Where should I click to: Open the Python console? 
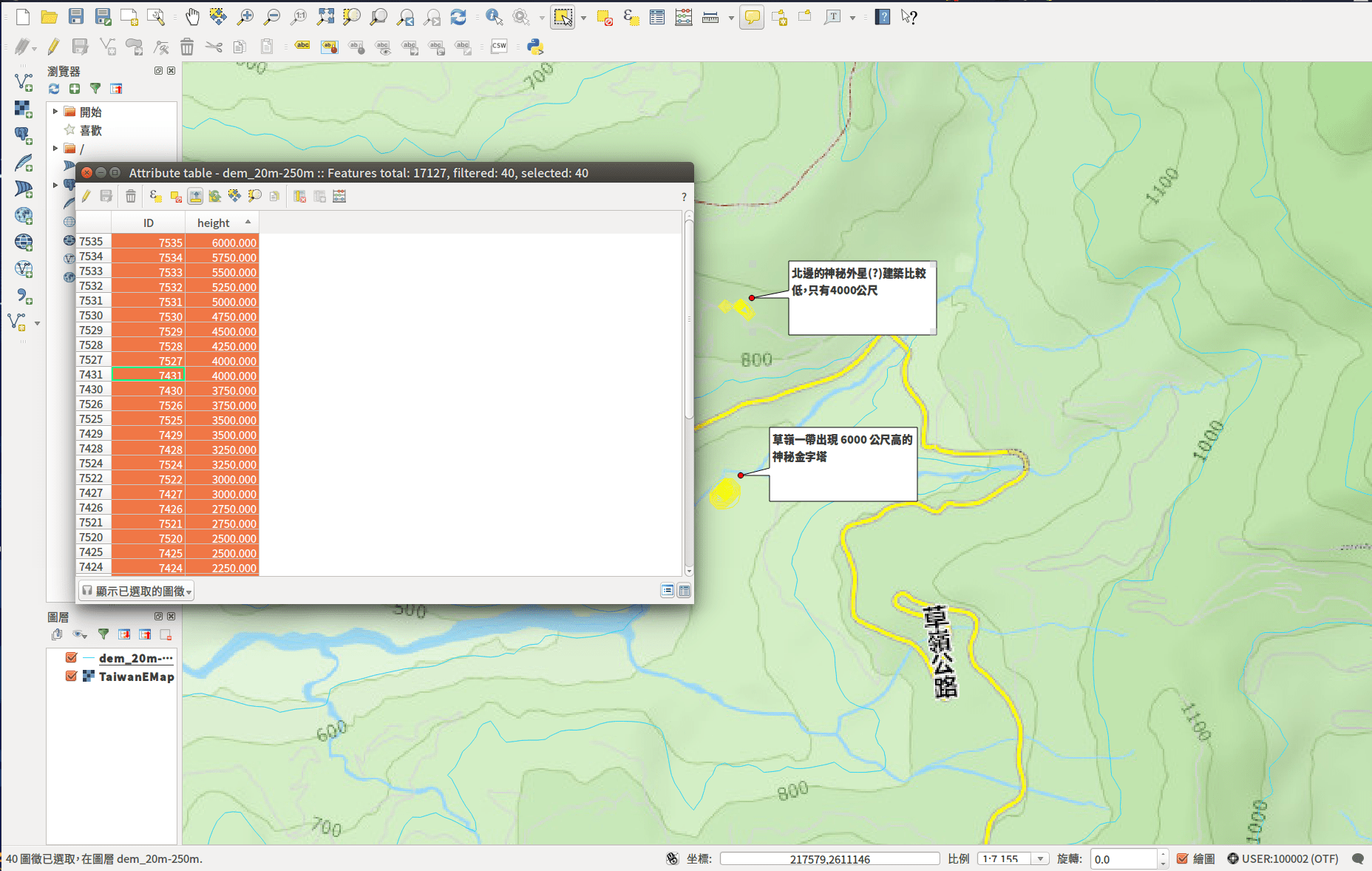535,47
